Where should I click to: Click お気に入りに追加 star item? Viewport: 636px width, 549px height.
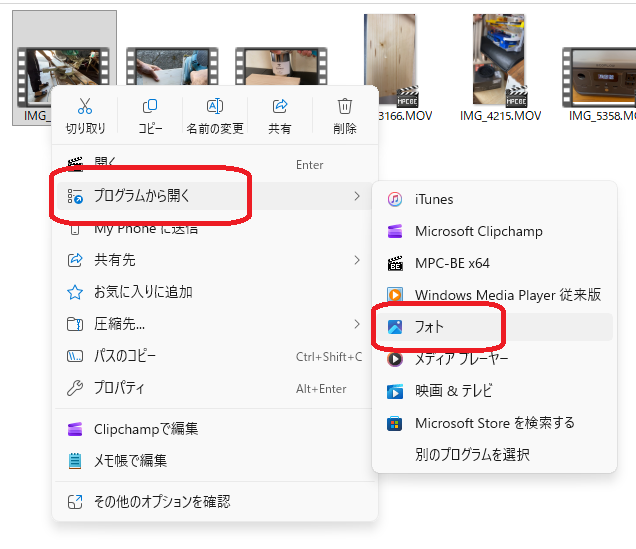click(215, 292)
